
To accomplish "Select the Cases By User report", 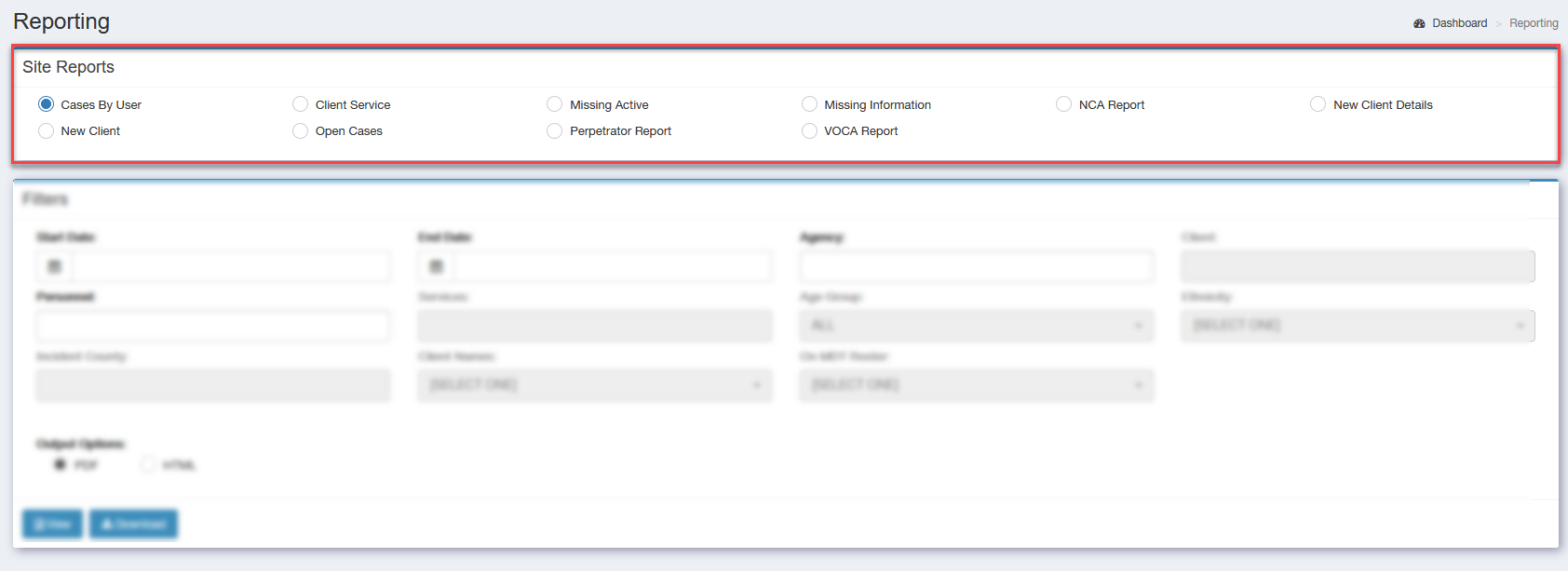I will [46, 104].
